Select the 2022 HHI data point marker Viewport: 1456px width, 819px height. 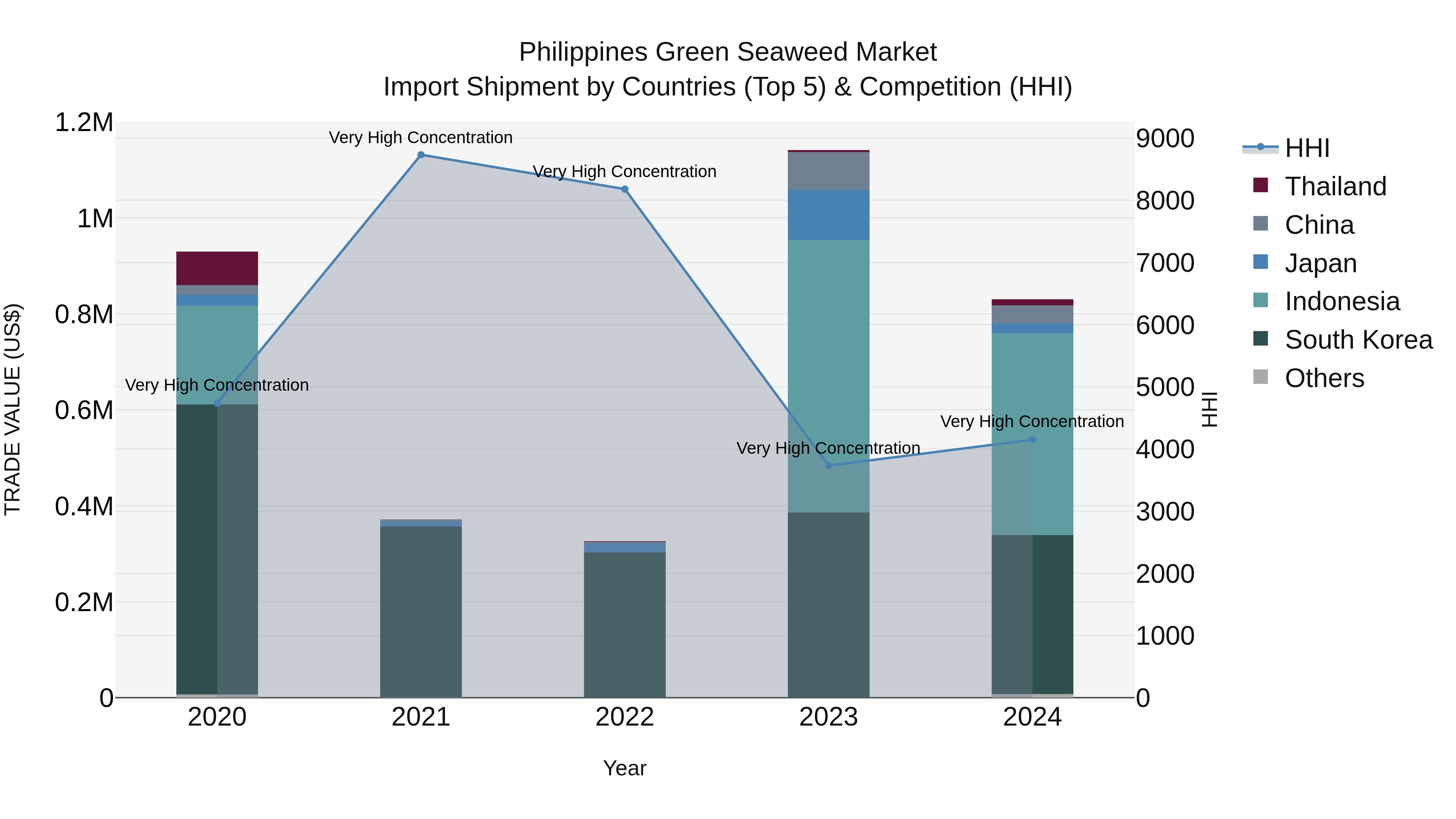(x=624, y=189)
